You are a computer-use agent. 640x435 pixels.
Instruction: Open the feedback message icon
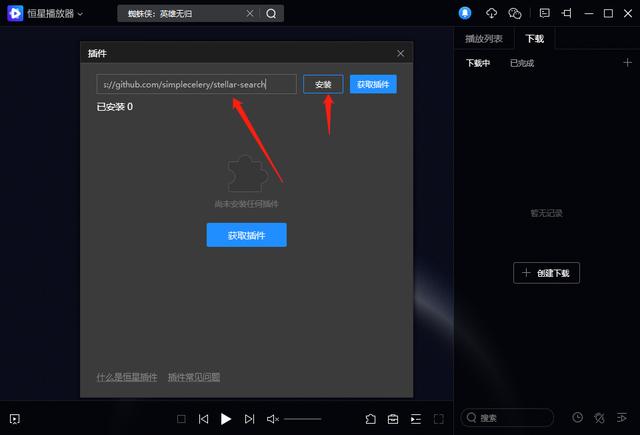click(x=544, y=13)
